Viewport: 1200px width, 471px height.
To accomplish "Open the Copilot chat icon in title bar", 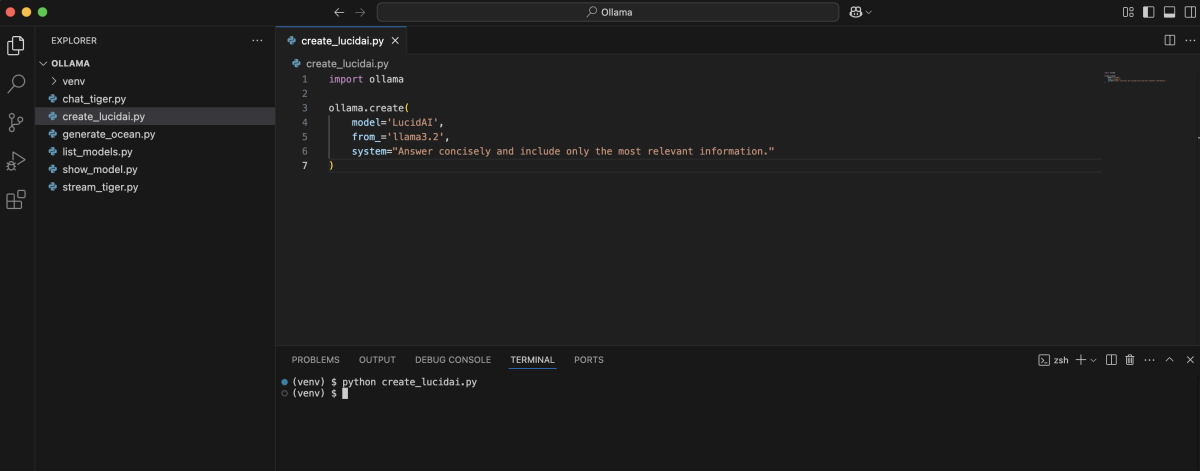I will click(x=855, y=12).
